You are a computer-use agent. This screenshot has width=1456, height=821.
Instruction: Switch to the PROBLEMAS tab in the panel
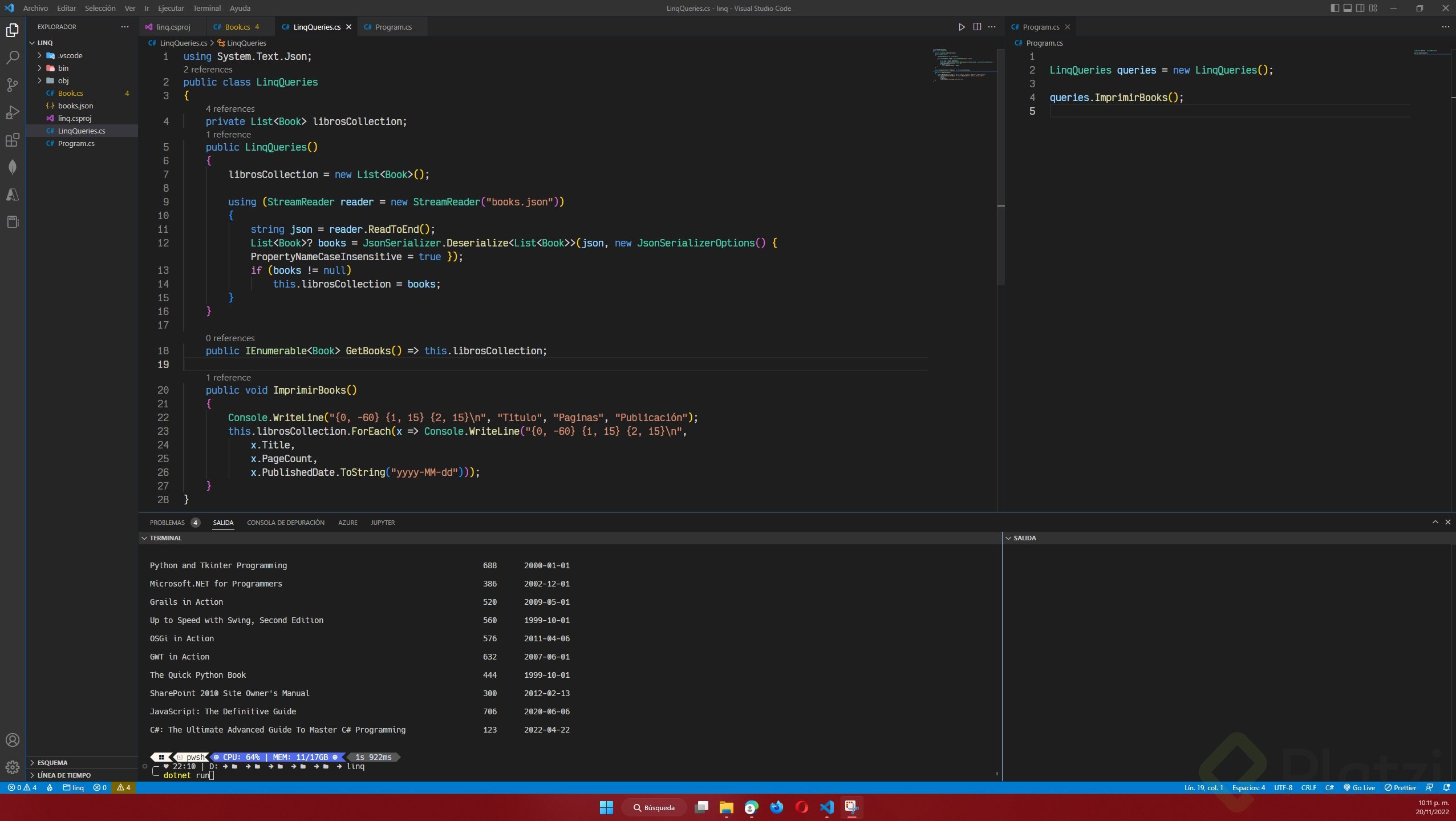(168, 522)
